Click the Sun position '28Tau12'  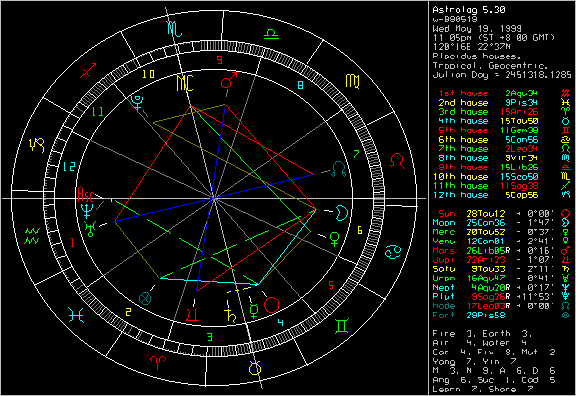point(486,214)
